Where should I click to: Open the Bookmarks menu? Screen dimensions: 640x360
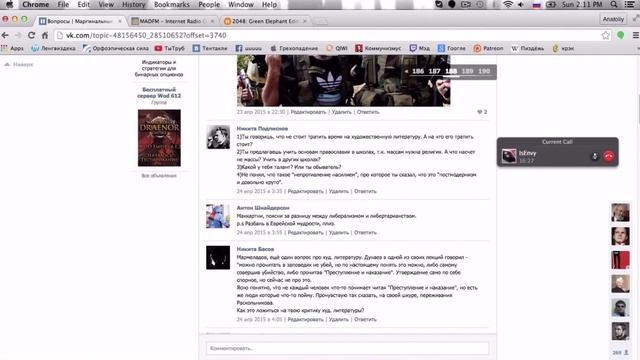[x=171, y=4]
